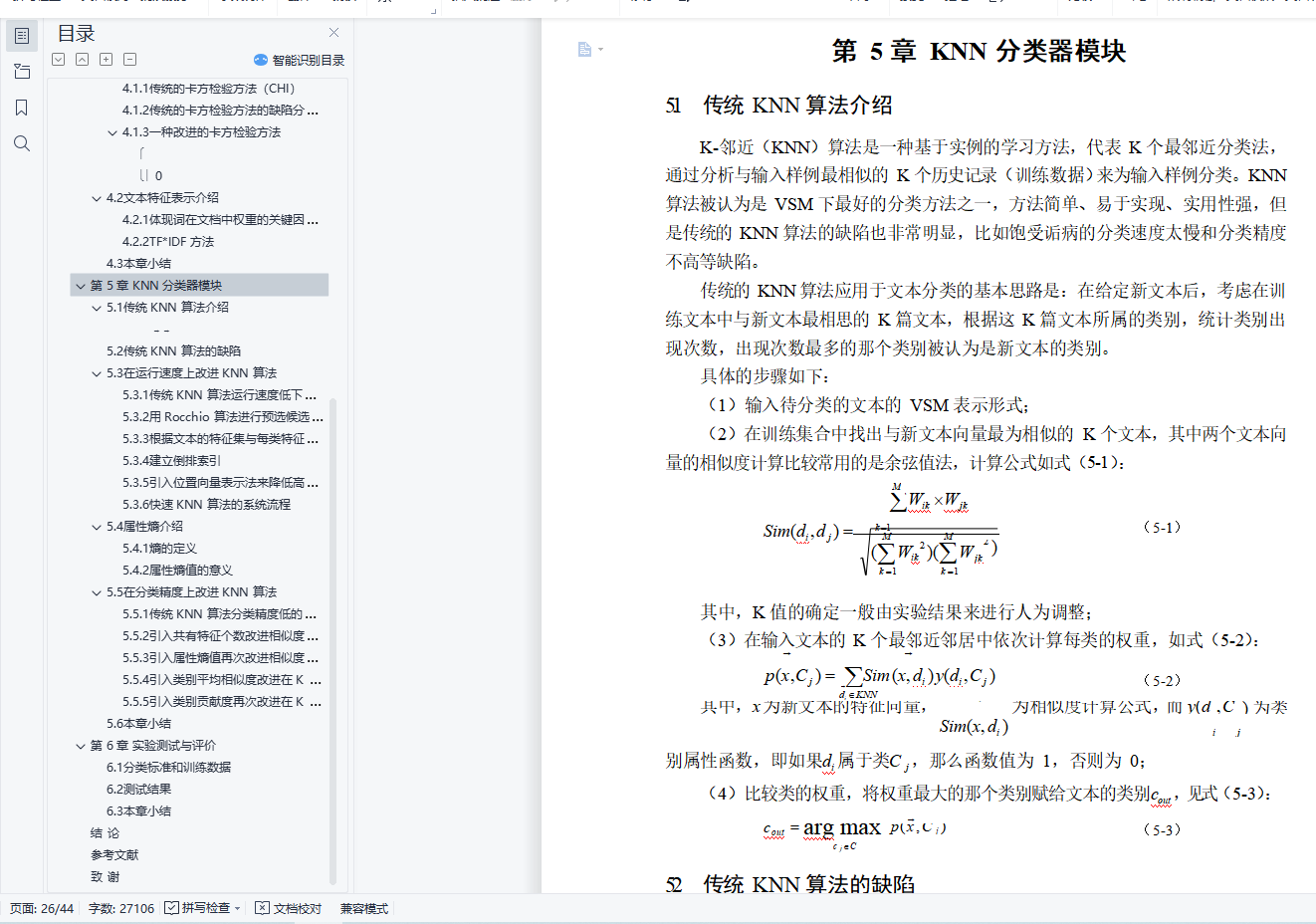Collapse the 5.4属性熵介绍 node
Viewport: 1316px width, 924px height.
[x=97, y=527]
